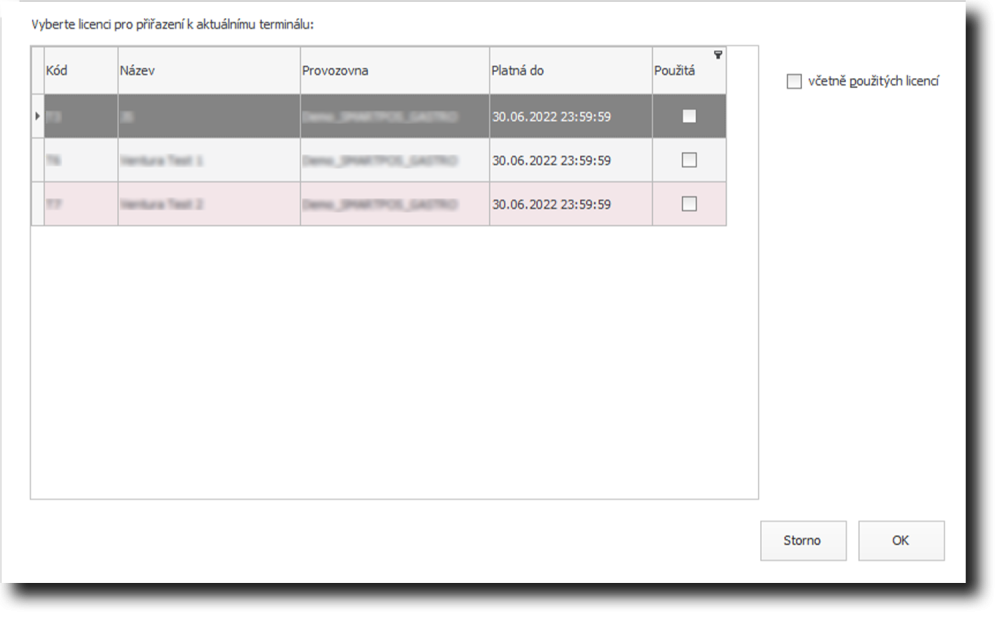Tick the Použitá checkbox in the highlighted first row
The height and width of the screenshot is (619, 1000).
689,116
